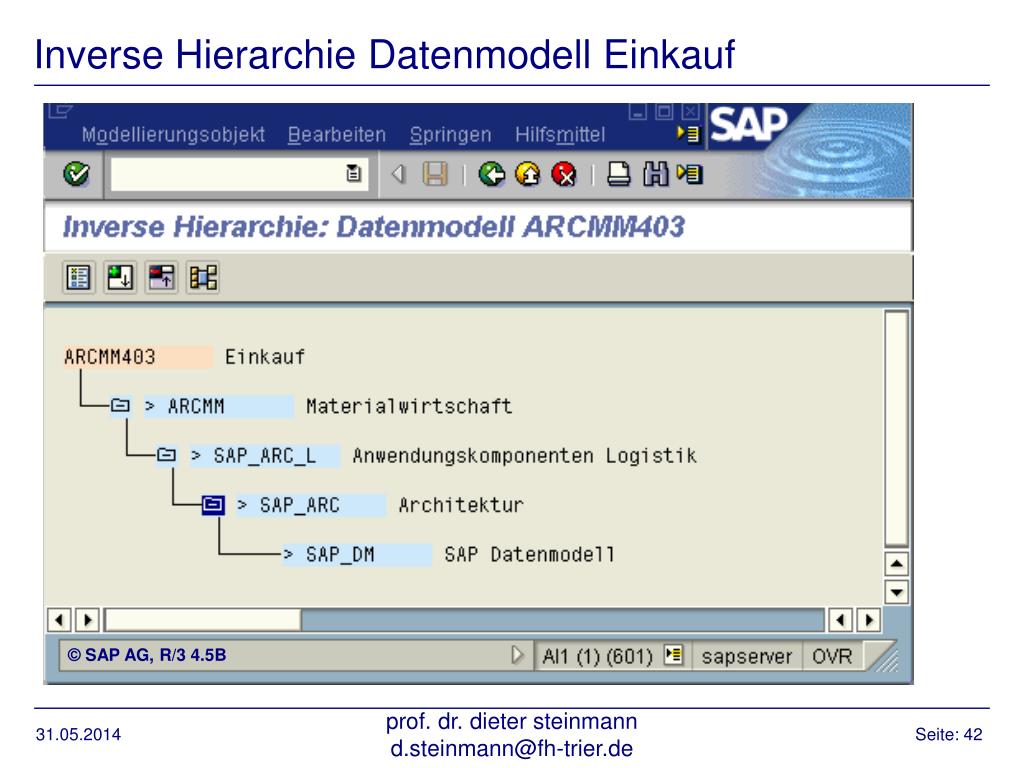This screenshot has height=768, width=1024.
Task: Select the ARCMM tree entry
Action: 219,406
